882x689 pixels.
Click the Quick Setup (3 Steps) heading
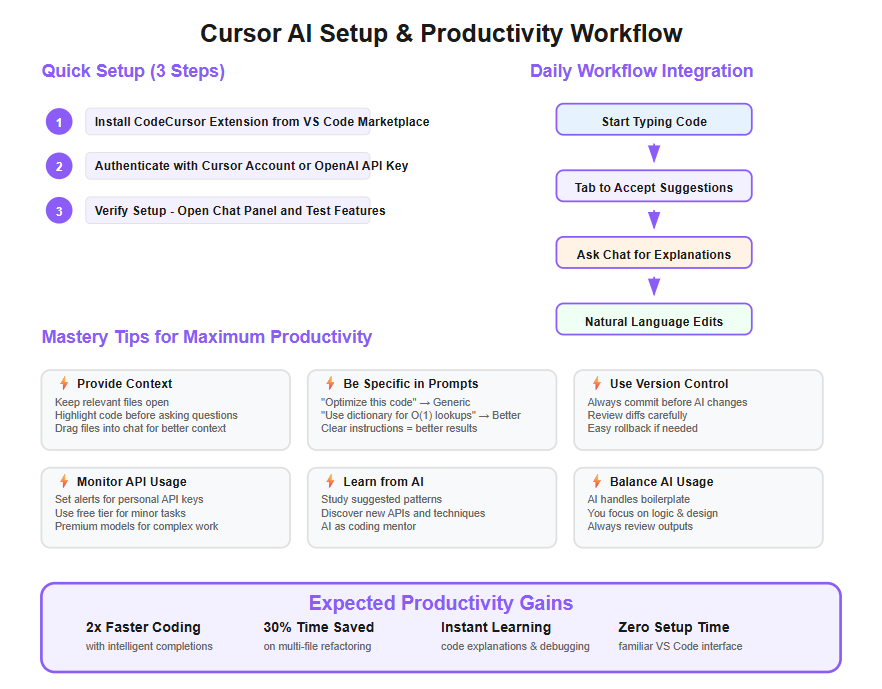coord(133,71)
